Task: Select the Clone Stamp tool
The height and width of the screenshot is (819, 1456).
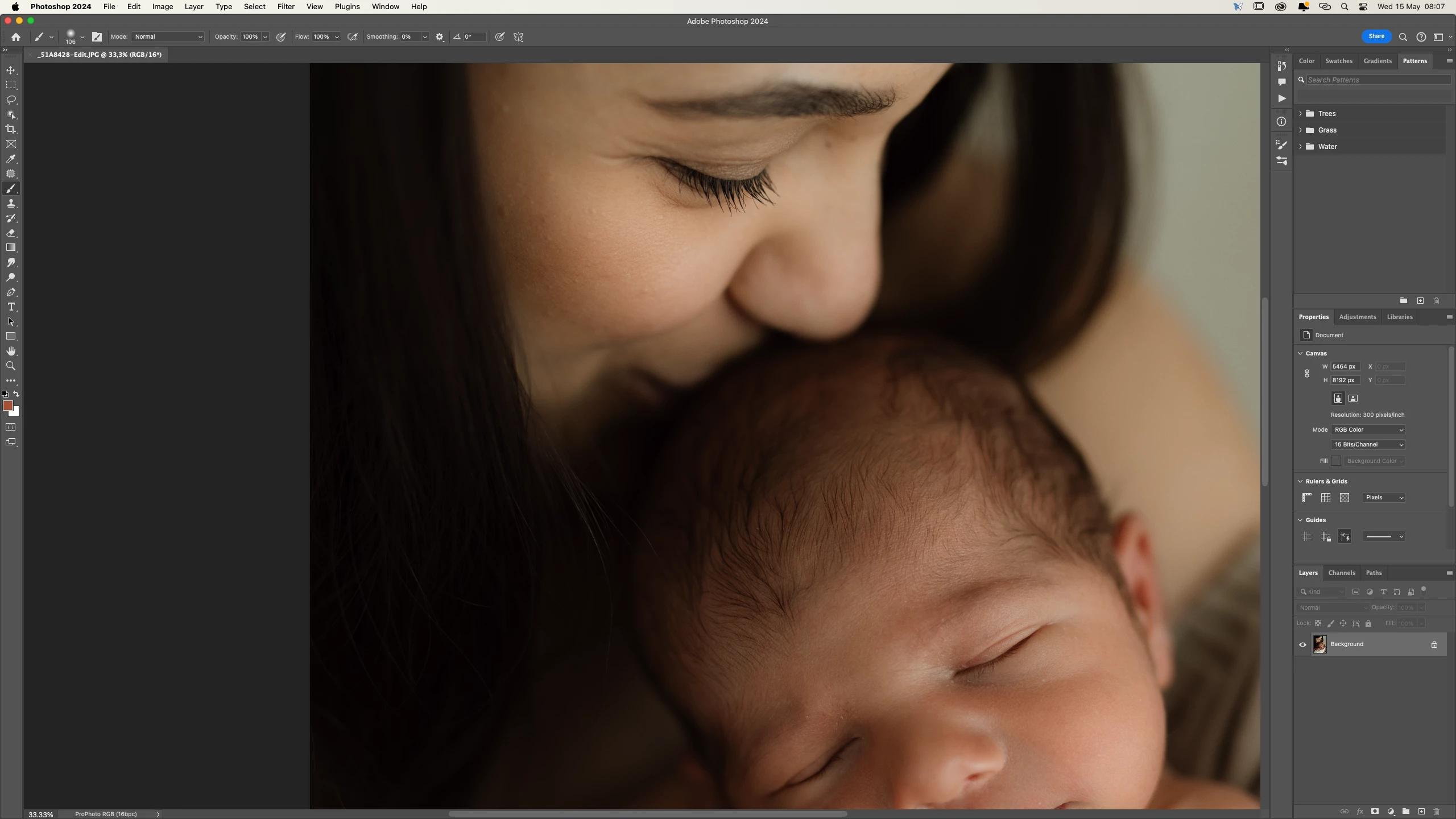Action: 11,203
